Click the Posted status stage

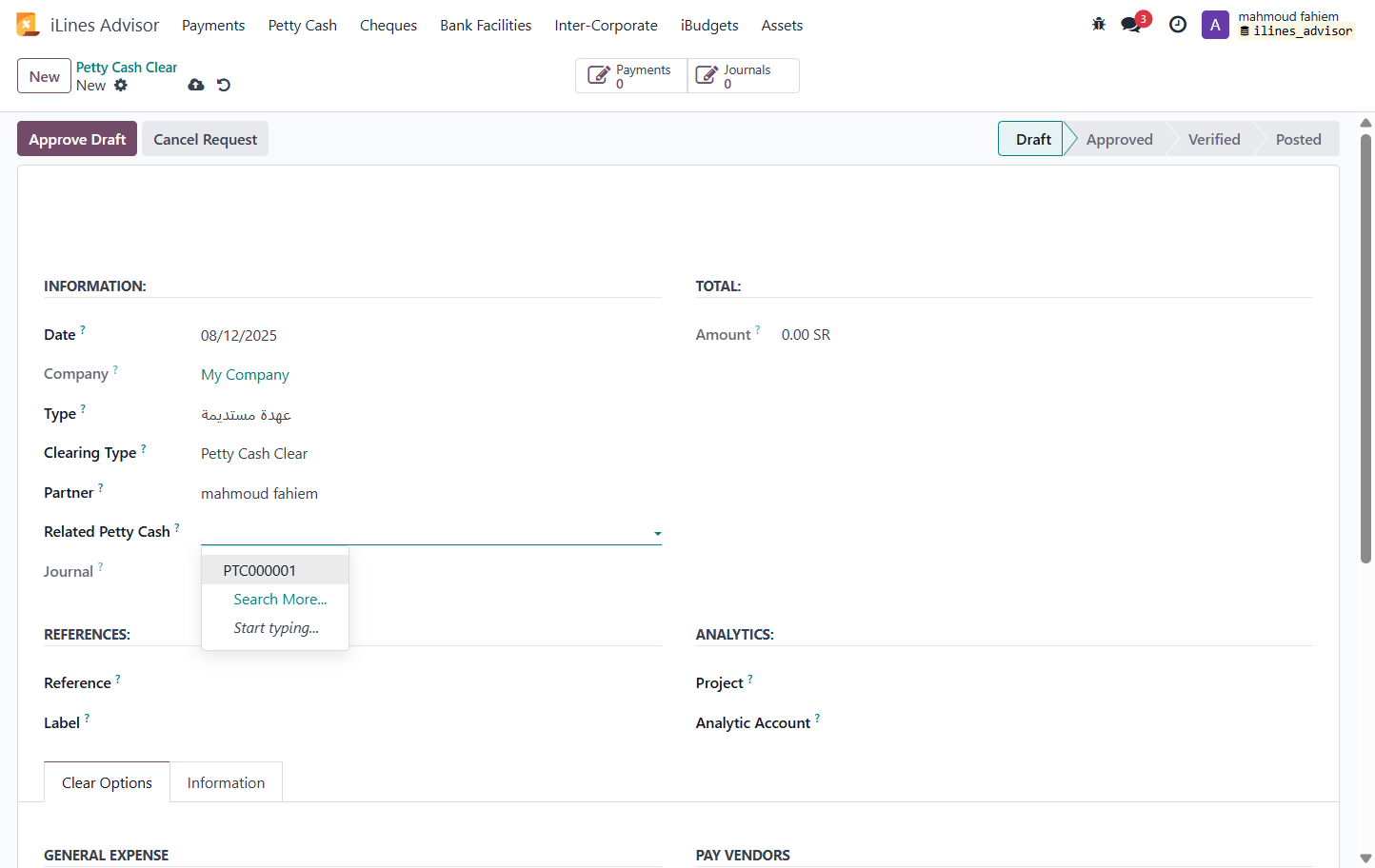(x=1298, y=139)
